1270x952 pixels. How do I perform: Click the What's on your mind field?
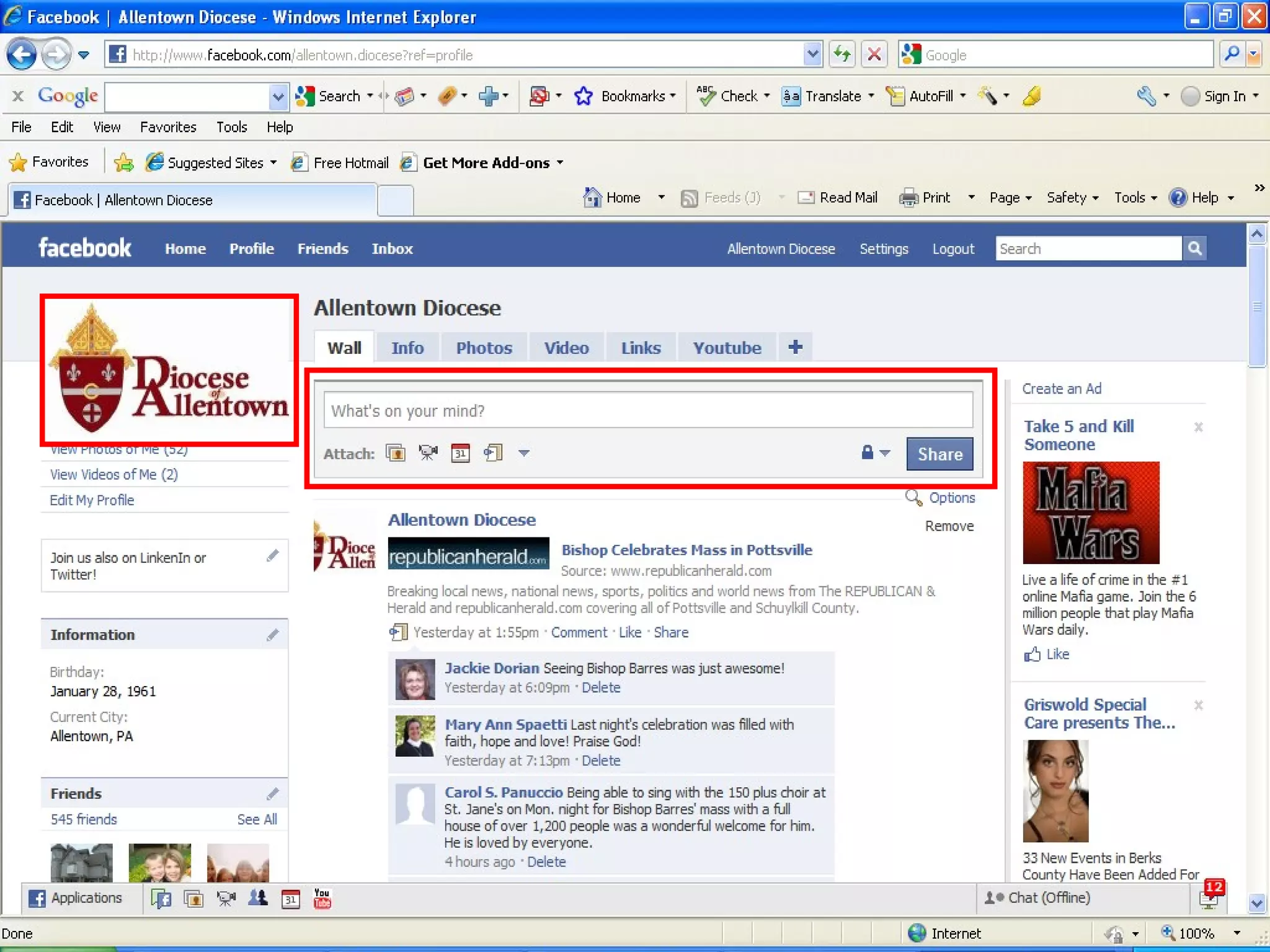647,410
